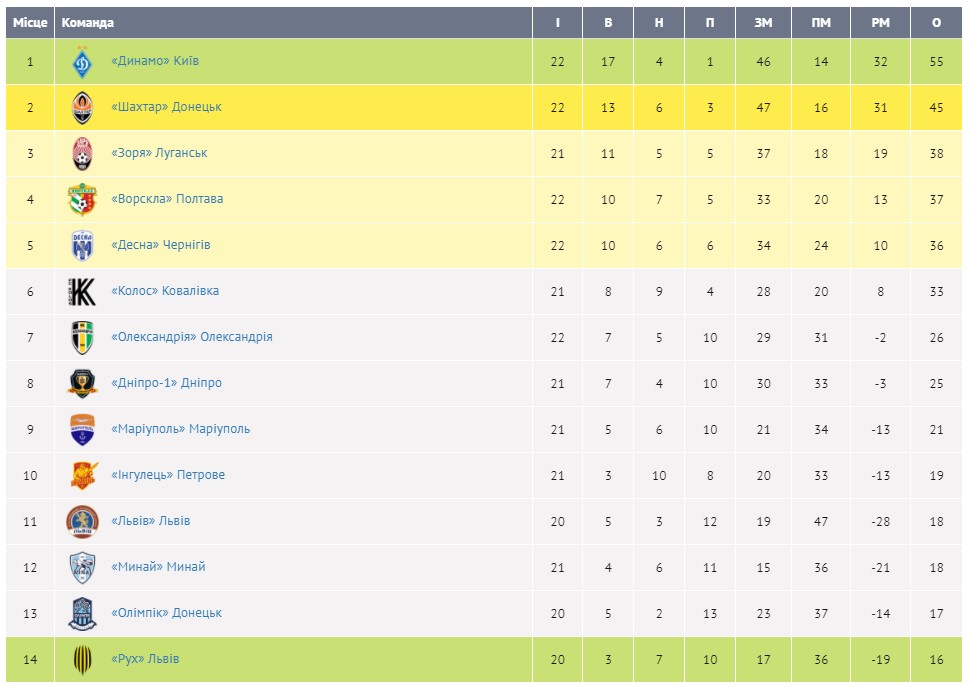Click the Inhulets Petrove club logo
This screenshot has height=687, width=970.
(x=83, y=476)
